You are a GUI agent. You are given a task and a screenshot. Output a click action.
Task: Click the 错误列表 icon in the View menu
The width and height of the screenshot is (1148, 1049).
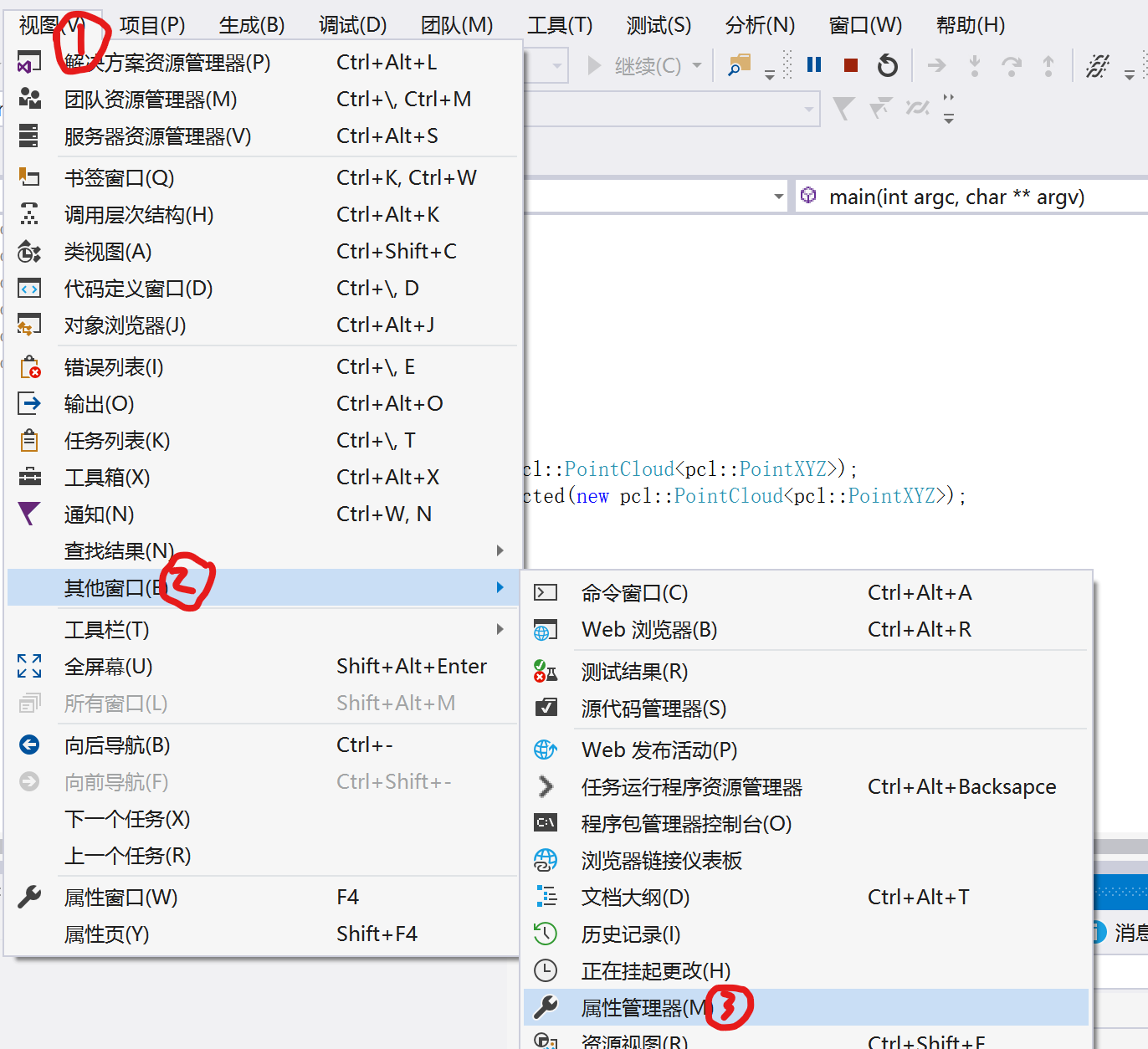point(29,366)
